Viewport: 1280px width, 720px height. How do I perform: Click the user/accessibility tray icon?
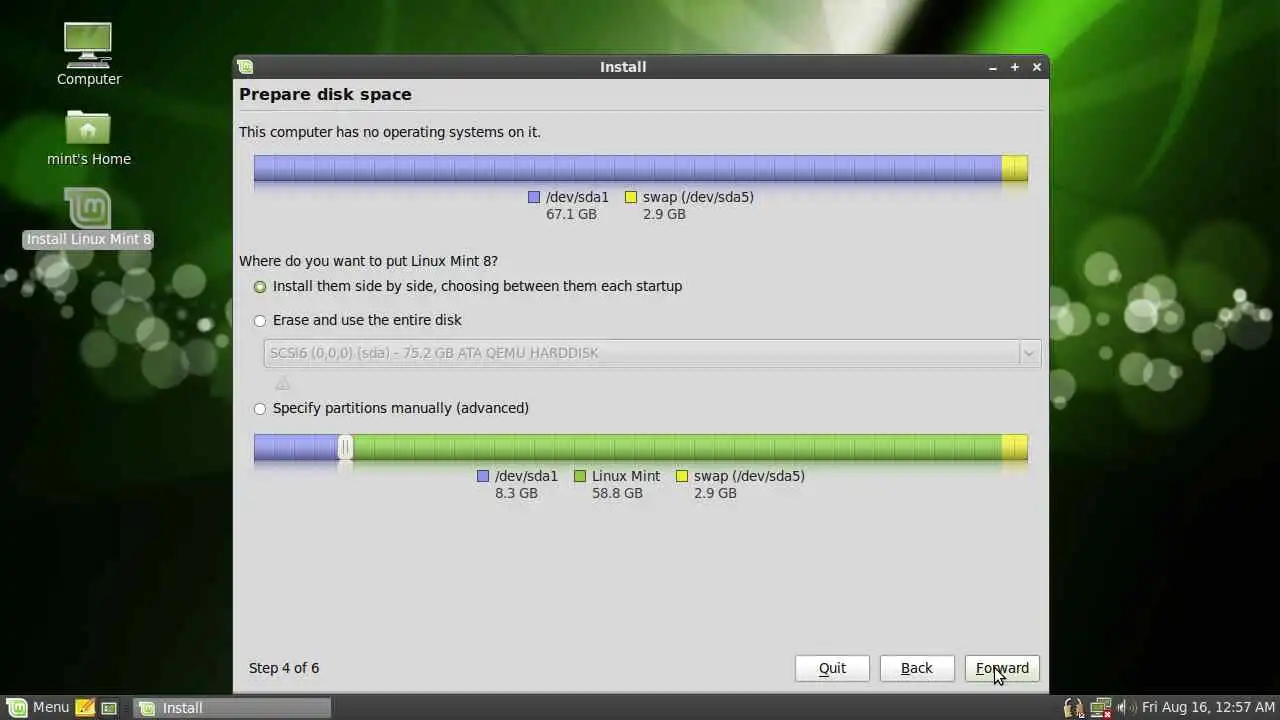[x=1074, y=707]
